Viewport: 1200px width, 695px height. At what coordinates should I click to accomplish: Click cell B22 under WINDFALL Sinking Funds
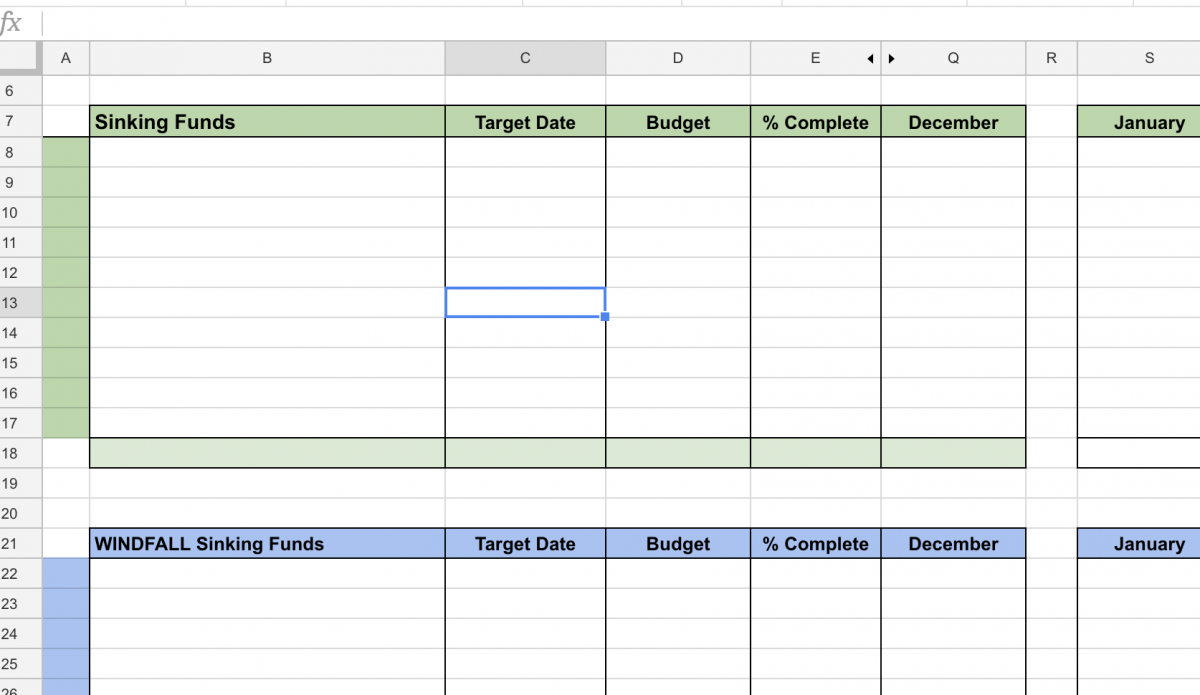[267, 574]
